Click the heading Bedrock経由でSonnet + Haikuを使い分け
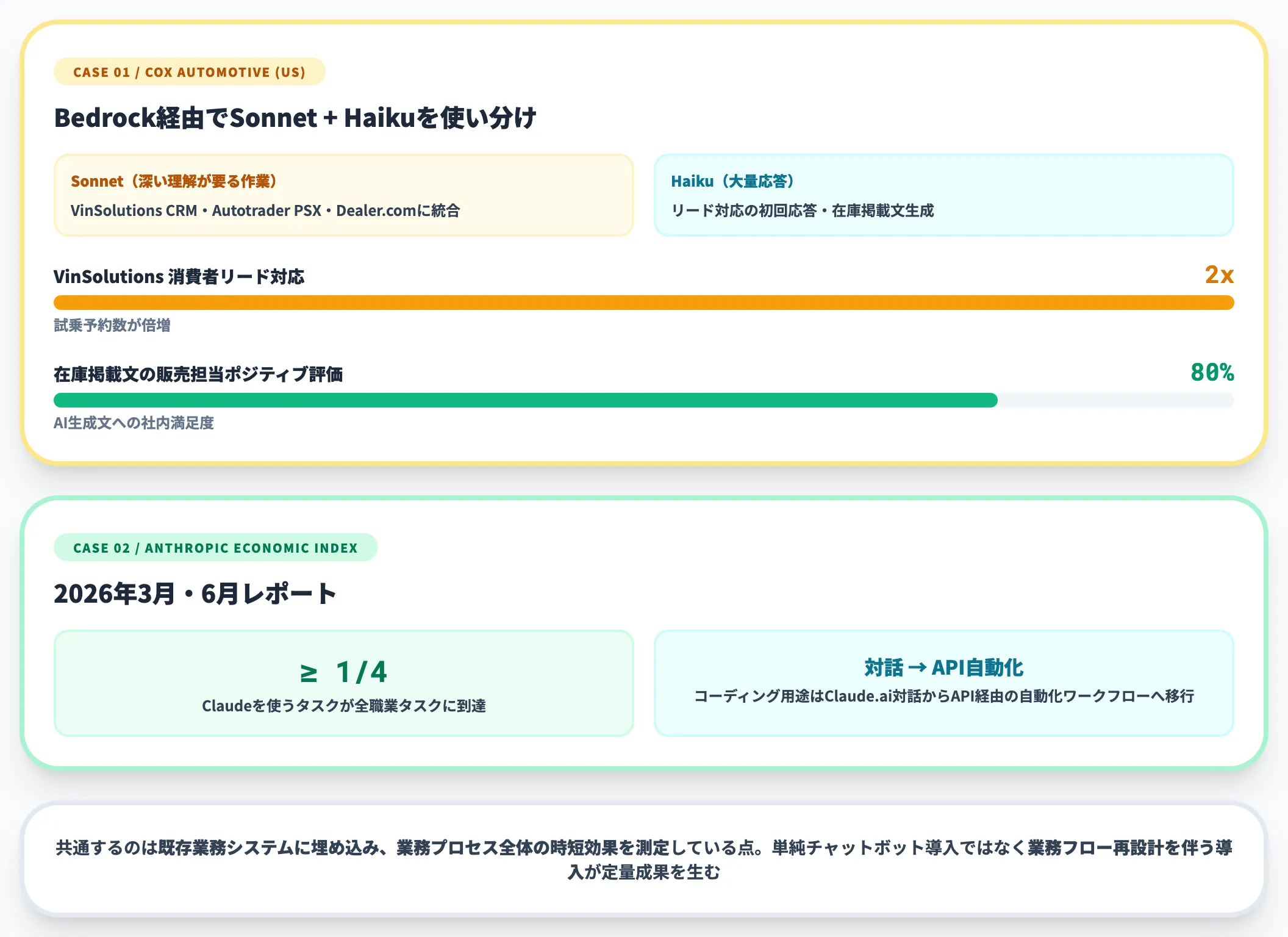This screenshot has height=937, width=1288. 295,118
